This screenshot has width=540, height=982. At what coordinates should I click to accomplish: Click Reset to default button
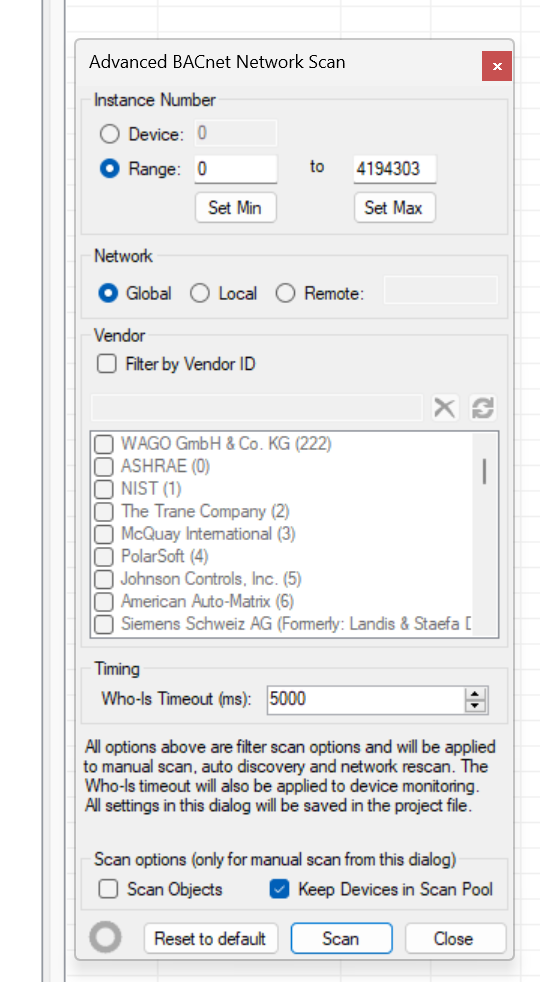210,939
